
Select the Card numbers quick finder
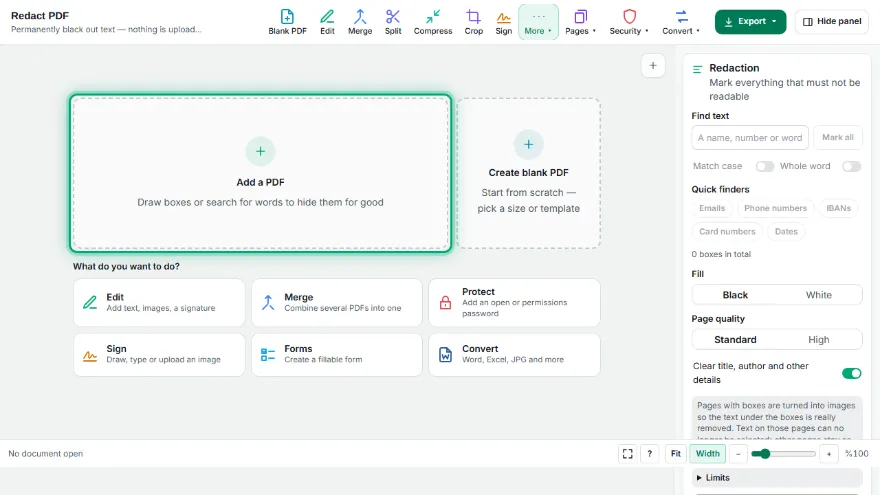[x=727, y=231]
